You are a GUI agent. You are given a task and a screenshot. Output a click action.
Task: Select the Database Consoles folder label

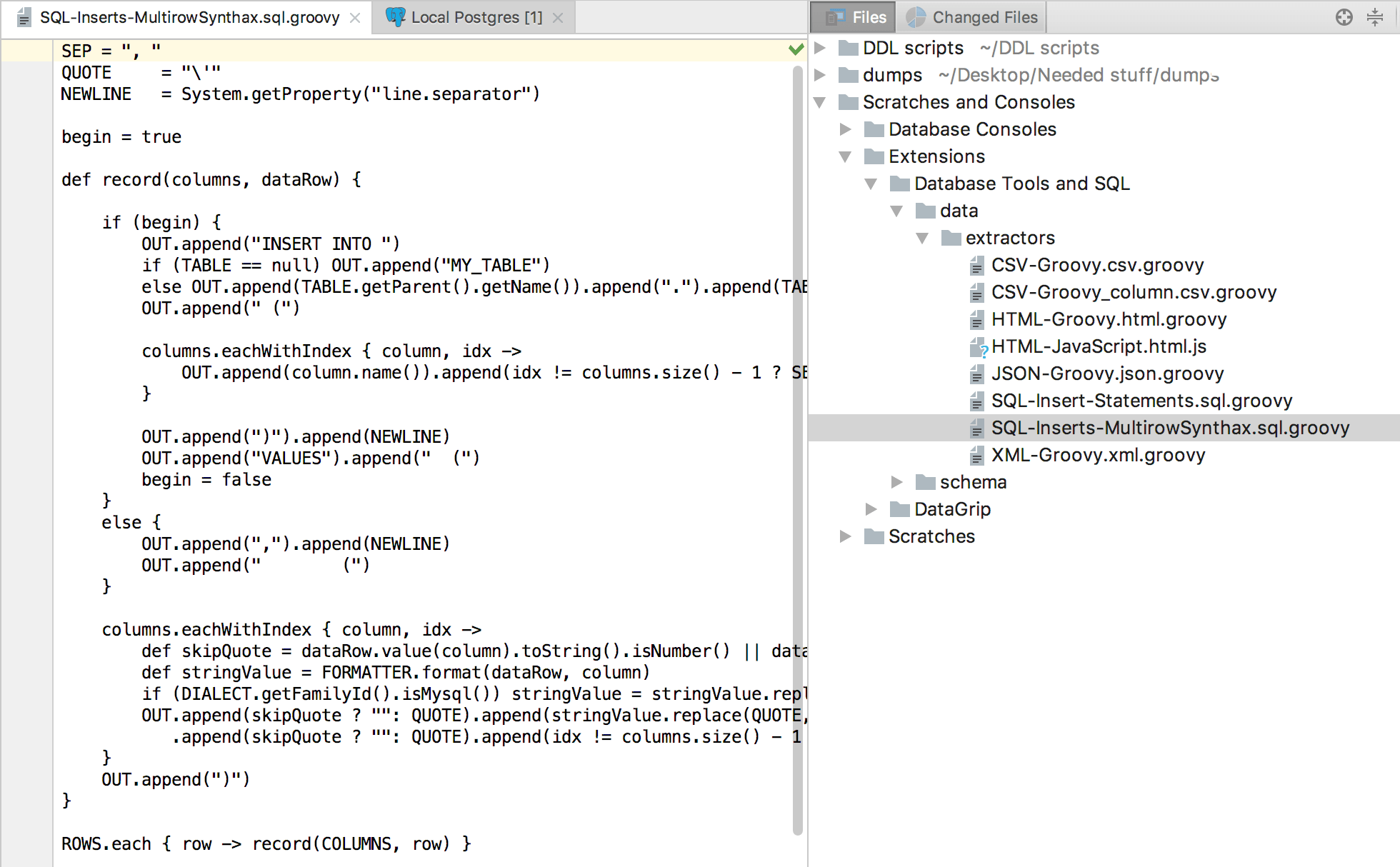pos(972,129)
